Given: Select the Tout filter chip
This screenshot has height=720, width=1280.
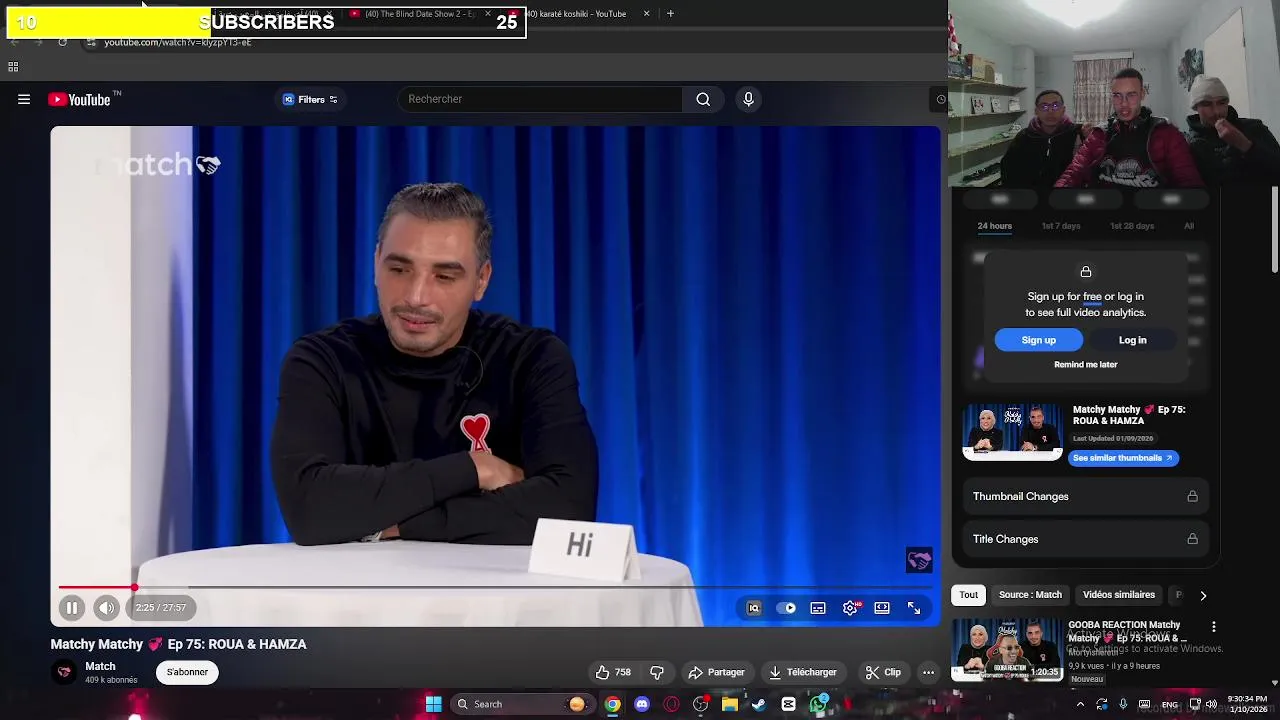Looking at the screenshot, I should [969, 595].
